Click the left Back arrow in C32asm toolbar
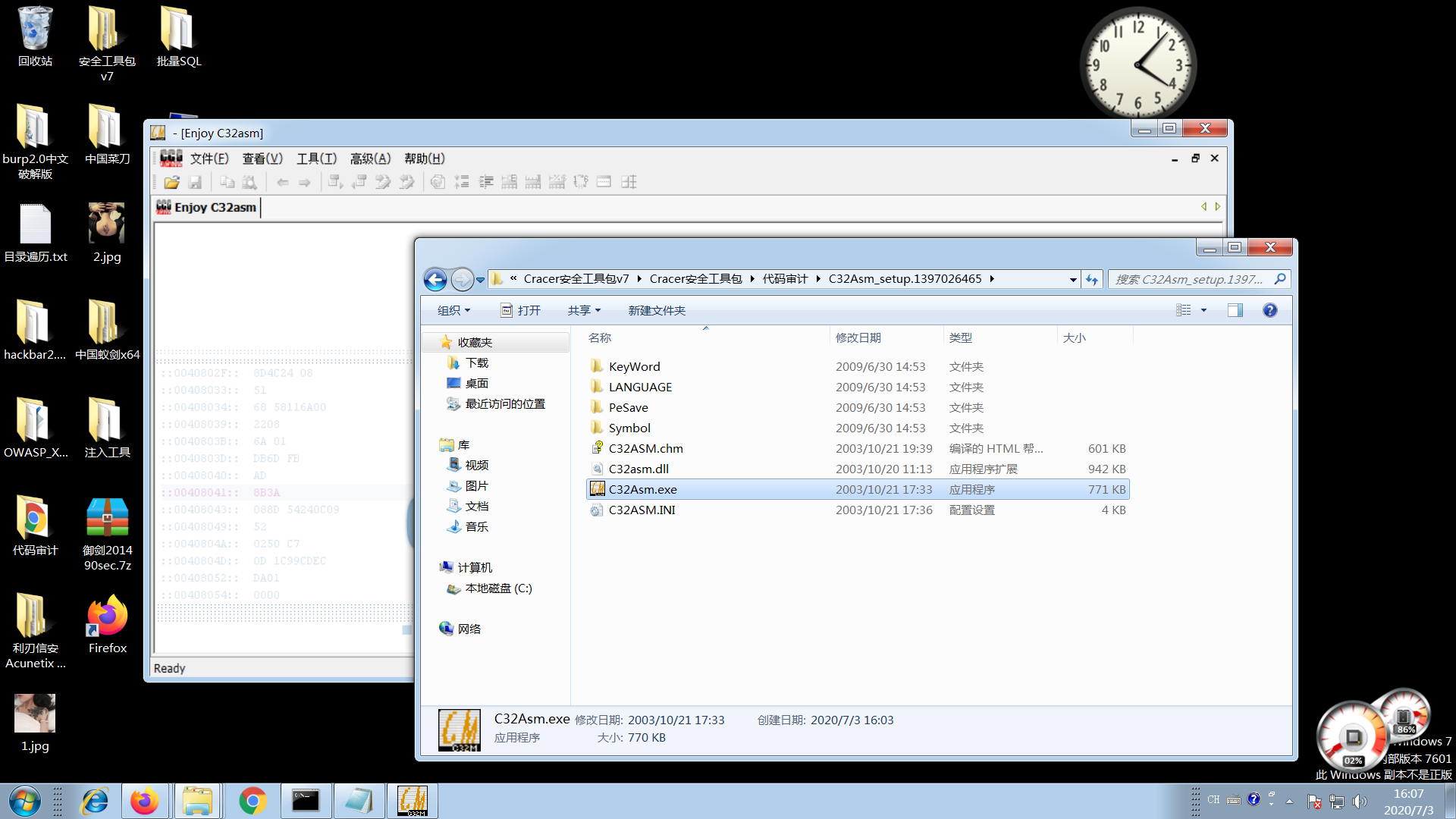This screenshot has height=819, width=1456. (x=282, y=182)
